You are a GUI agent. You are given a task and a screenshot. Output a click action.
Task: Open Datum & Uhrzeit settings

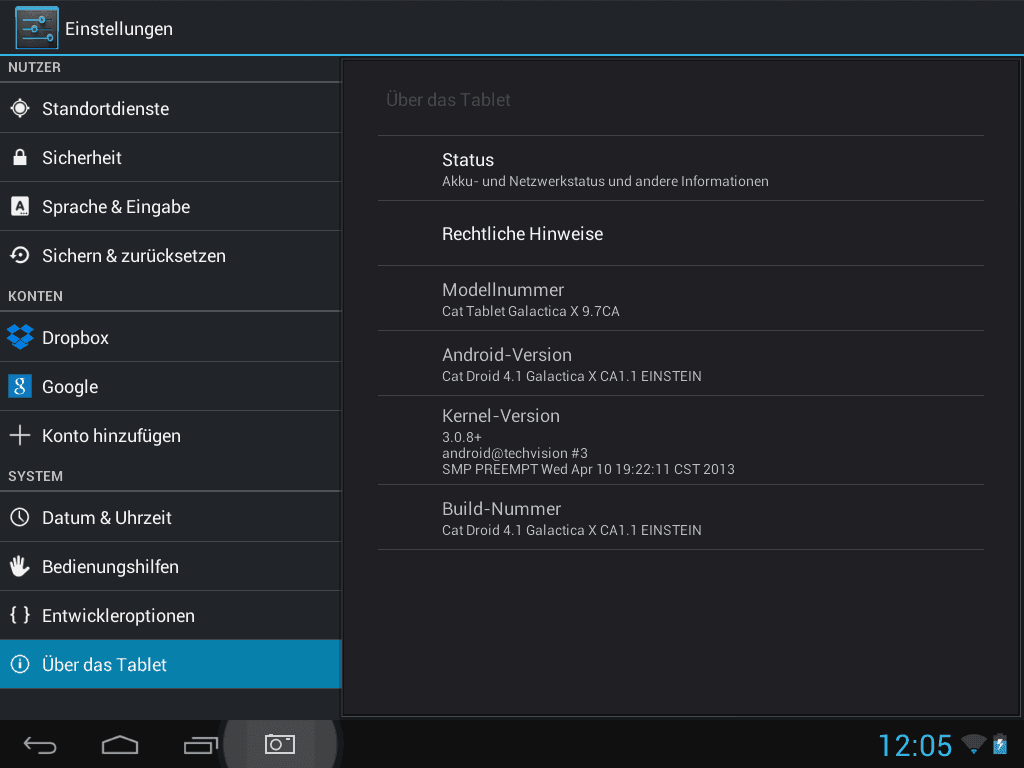point(170,517)
